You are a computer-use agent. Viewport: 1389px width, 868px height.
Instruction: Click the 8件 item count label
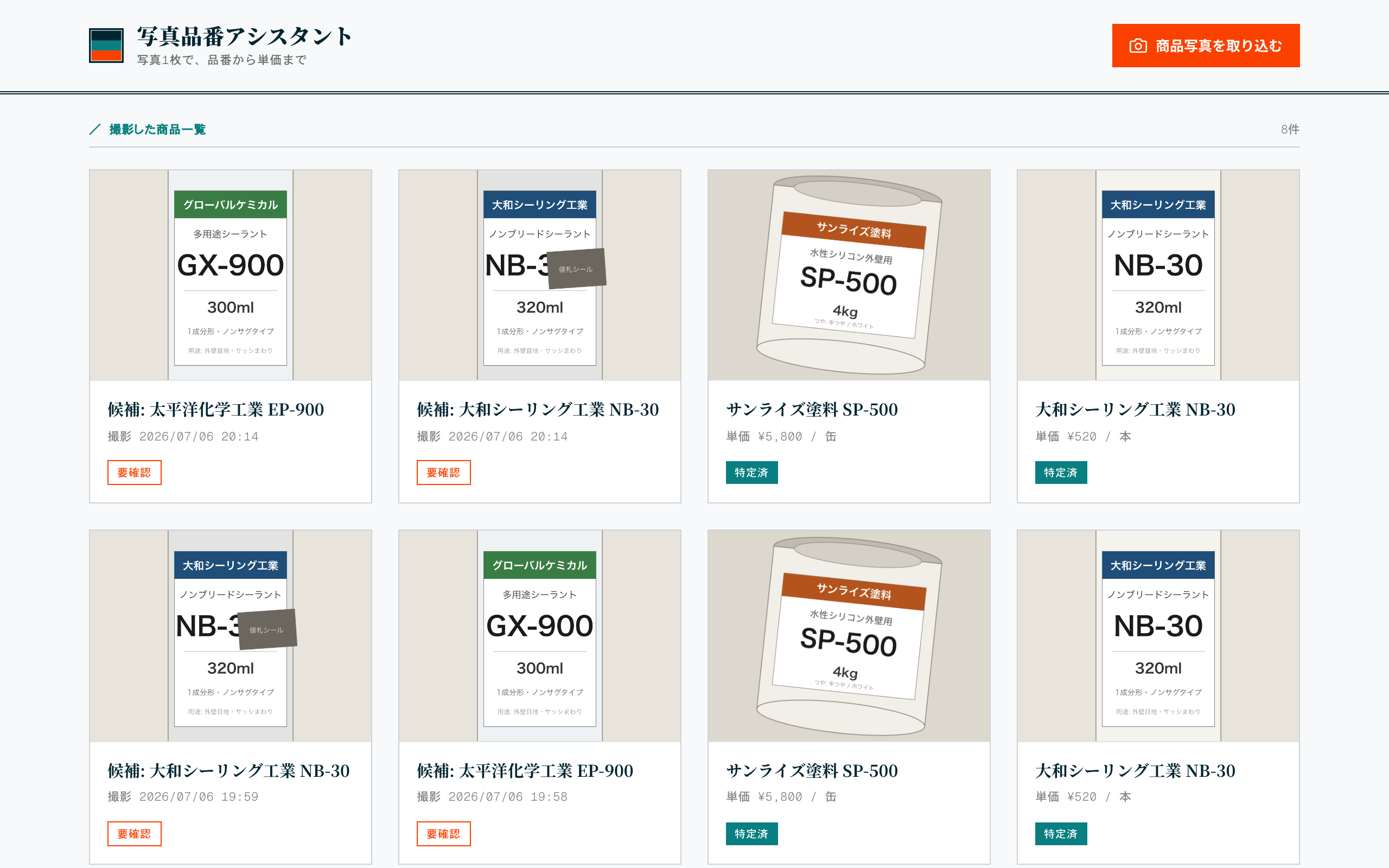click(x=1290, y=129)
